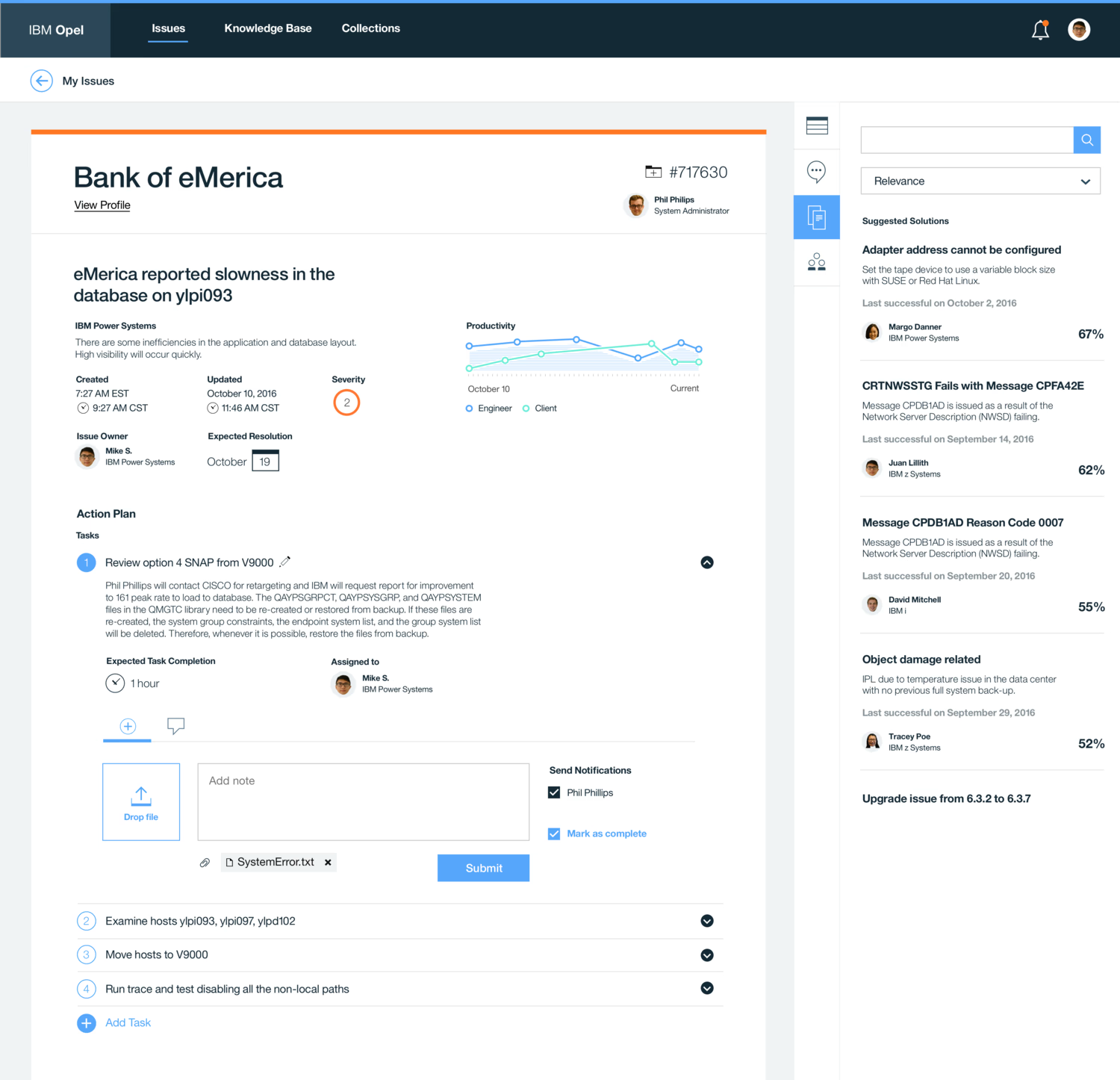
Task: Click the clock icon by 11:46 AM CST
Action: click(213, 408)
